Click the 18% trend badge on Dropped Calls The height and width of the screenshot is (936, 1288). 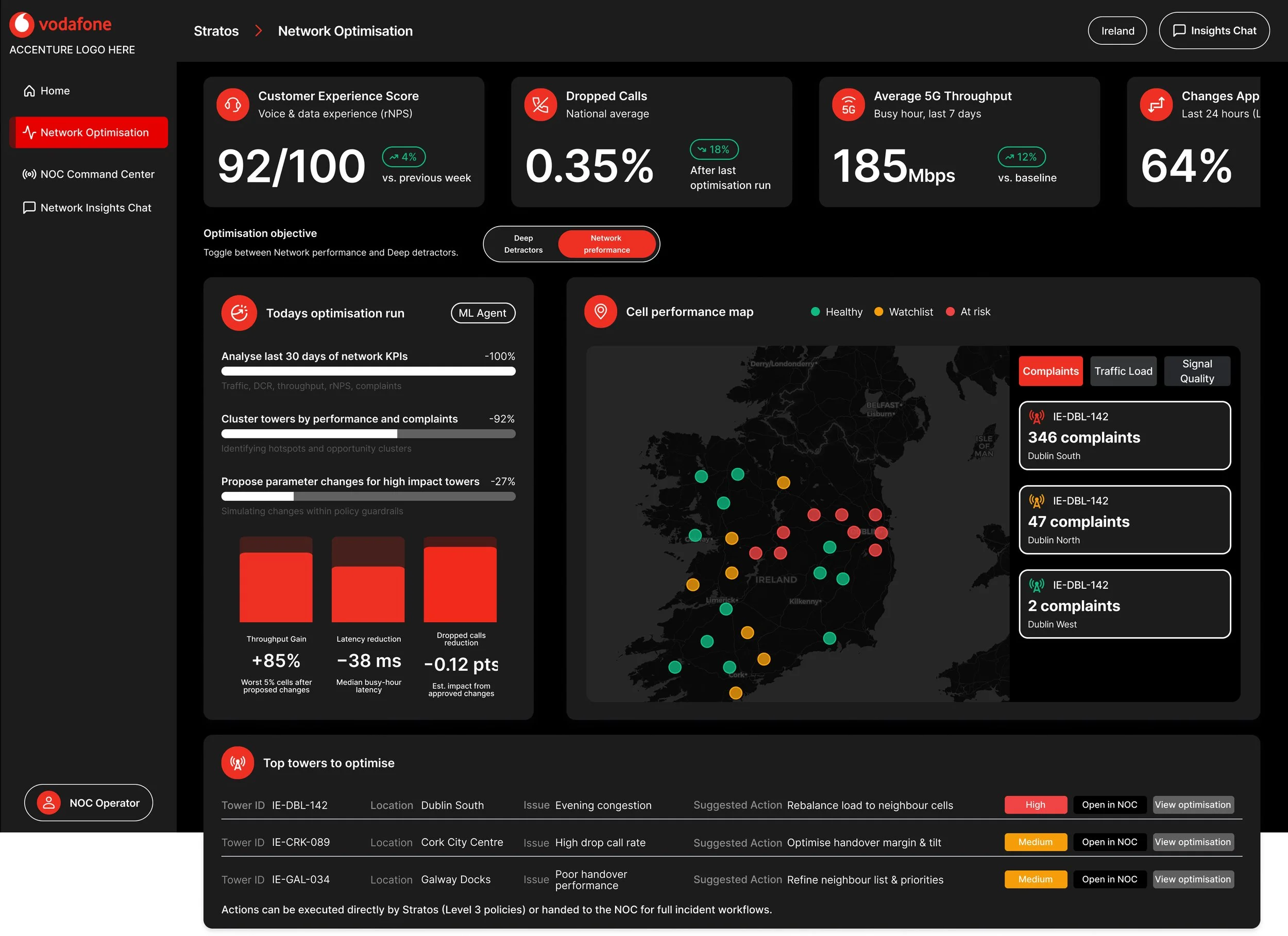point(714,149)
